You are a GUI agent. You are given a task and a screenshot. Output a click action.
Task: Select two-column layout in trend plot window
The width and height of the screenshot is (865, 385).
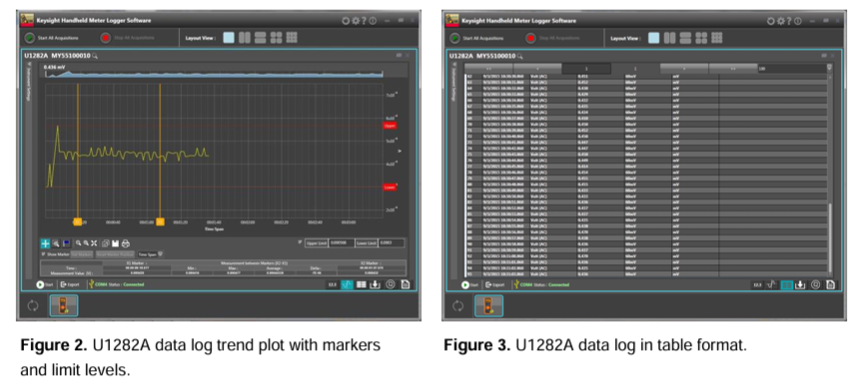click(244, 38)
